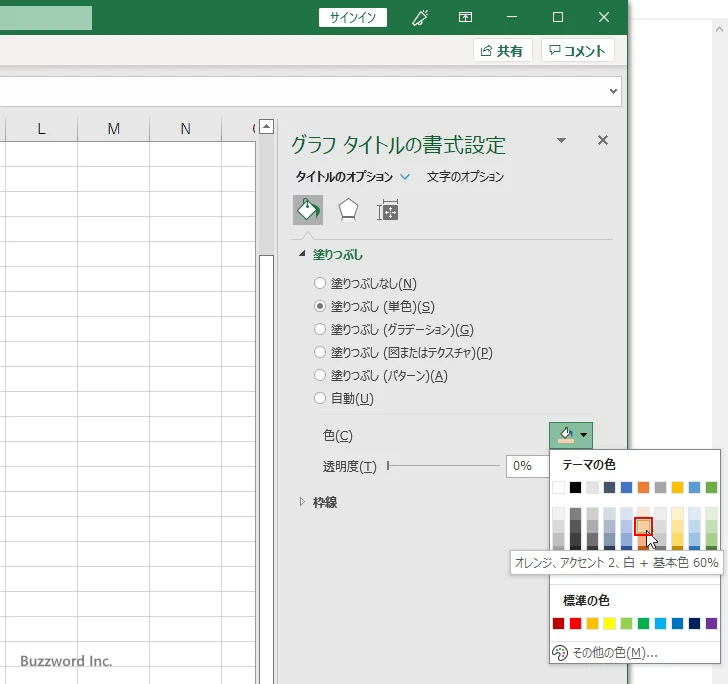Pick the gold accent theme color swatch
Image resolution: width=728 pixels, height=684 pixels.
pos(677,487)
